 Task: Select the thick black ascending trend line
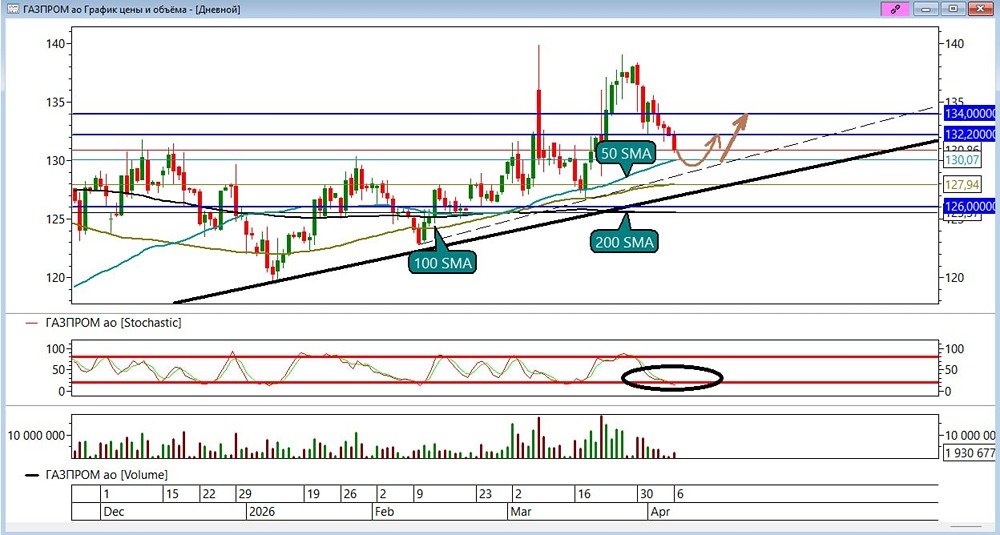(555, 223)
